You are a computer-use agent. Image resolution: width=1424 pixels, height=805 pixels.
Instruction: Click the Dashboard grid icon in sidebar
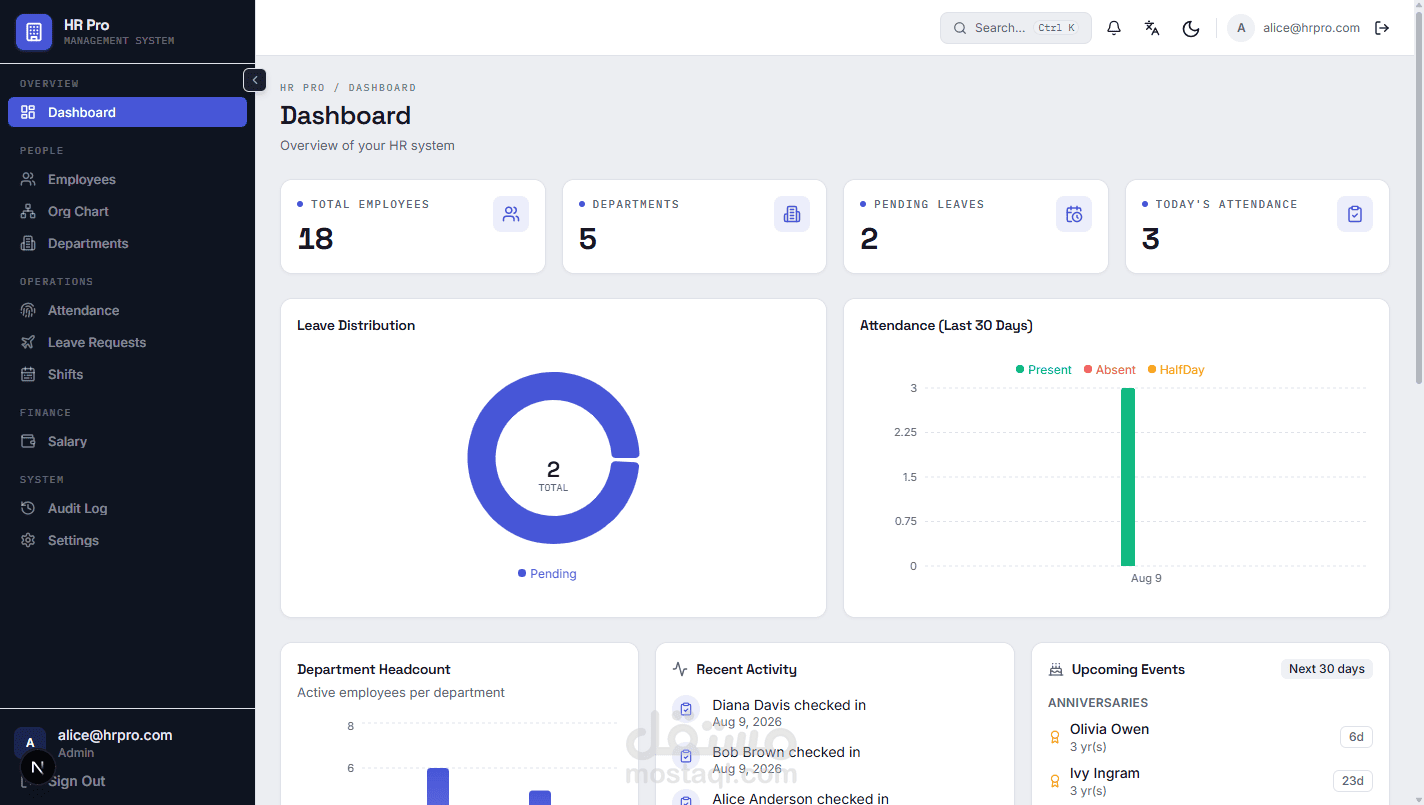(x=28, y=112)
